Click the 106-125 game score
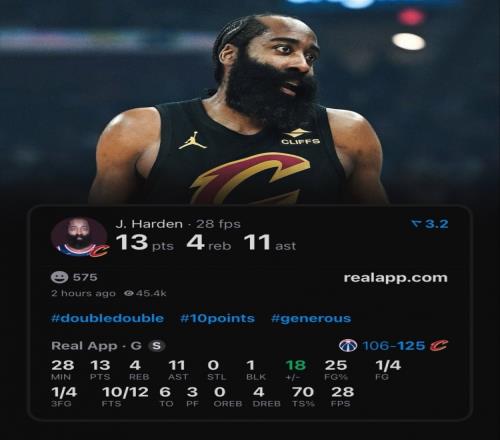The image size is (500, 440). click(x=394, y=346)
